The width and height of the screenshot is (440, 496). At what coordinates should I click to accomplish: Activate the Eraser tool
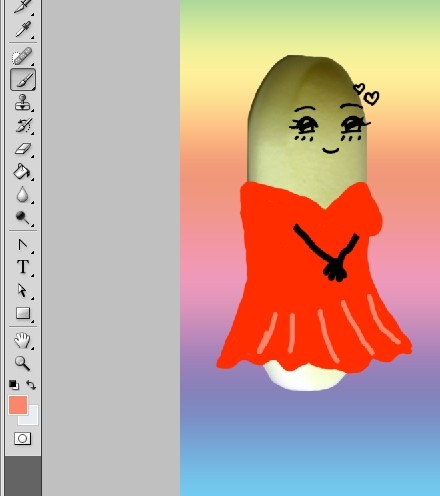pos(23,149)
